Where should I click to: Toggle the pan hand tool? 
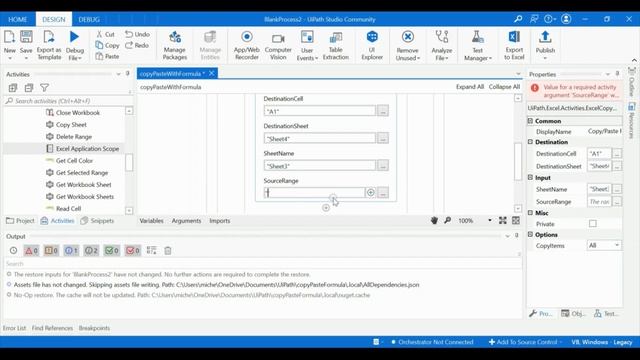[x=434, y=220]
